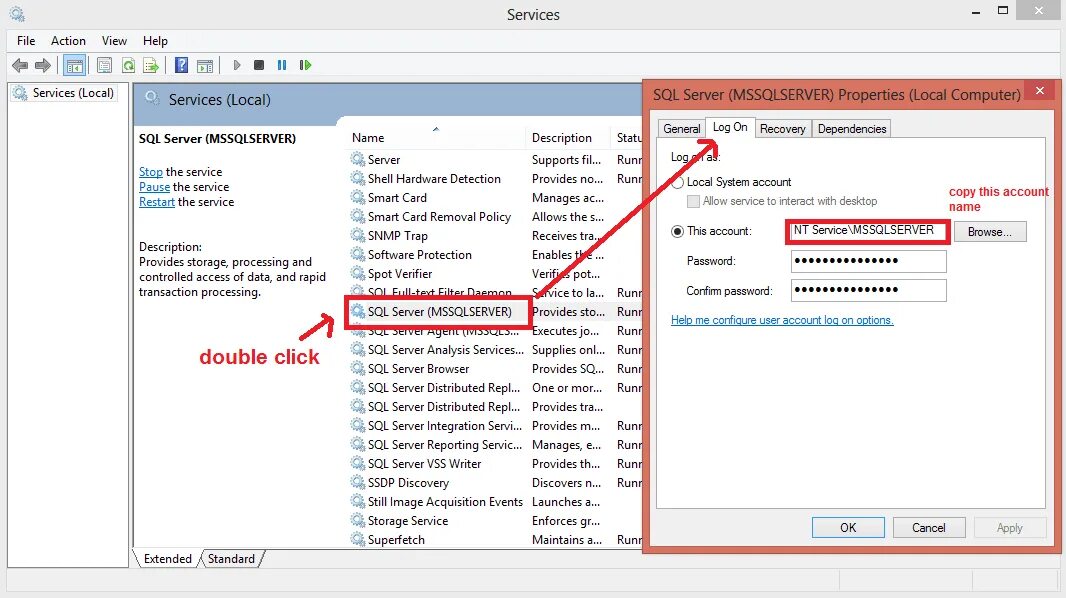Click the show/hide action pane icon

tap(205, 65)
